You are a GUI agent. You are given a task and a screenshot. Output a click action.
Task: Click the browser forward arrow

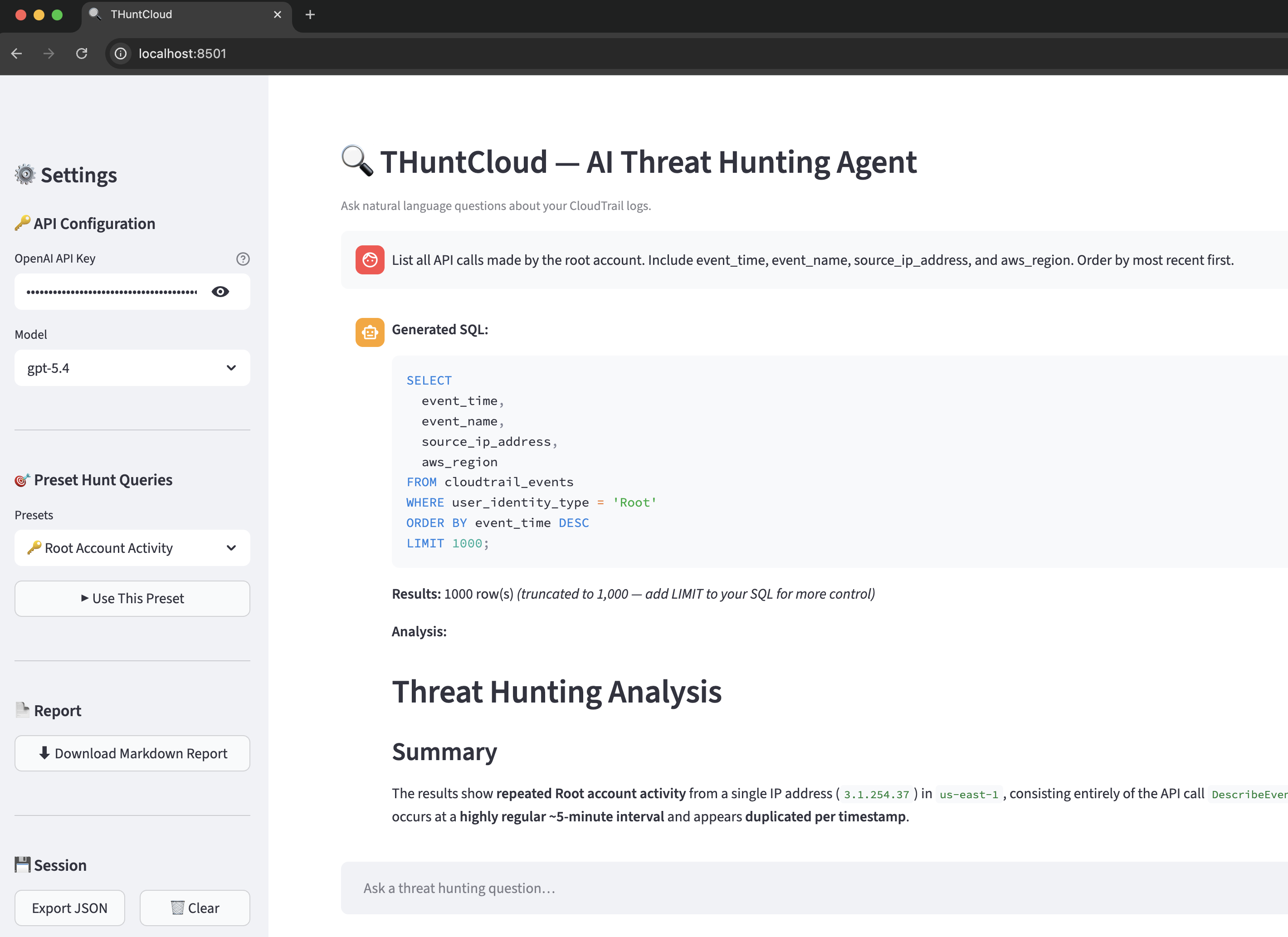(49, 54)
